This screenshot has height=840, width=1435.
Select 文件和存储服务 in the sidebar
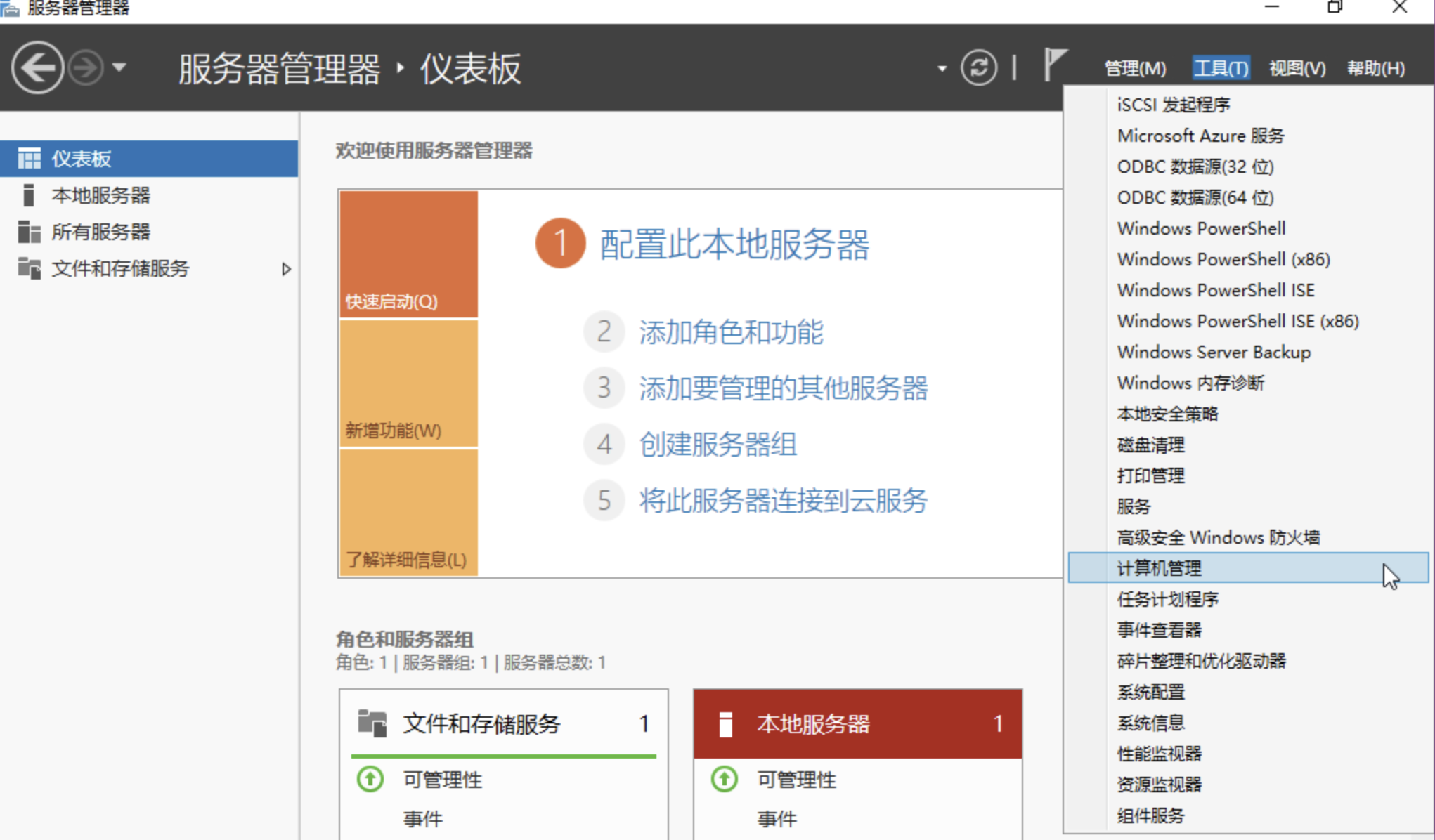pyautogui.click(x=149, y=268)
